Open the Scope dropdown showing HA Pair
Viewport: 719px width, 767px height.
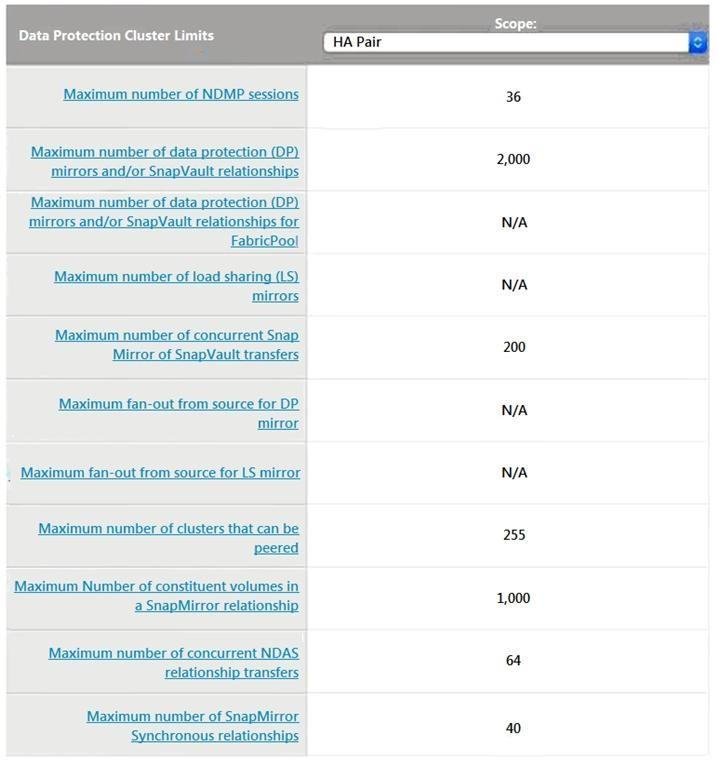505,42
